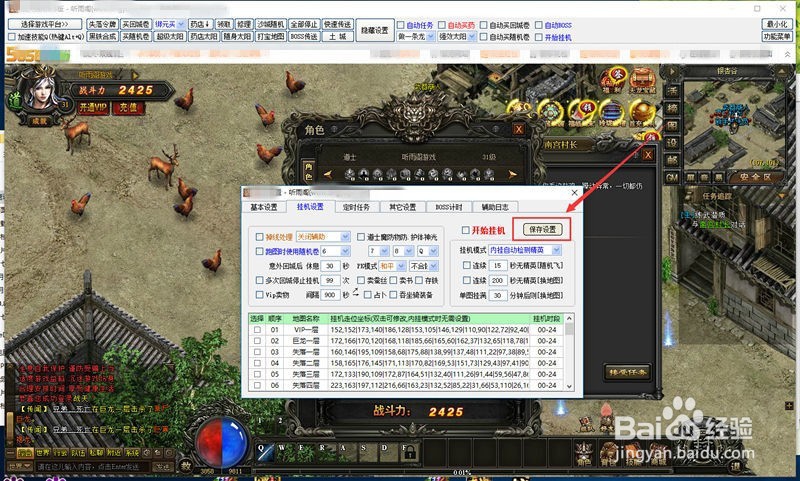The image size is (800, 481).
Task: Enable the Vip卖物 checkbox
Action: pyautogui.click(x=259, y=294)
